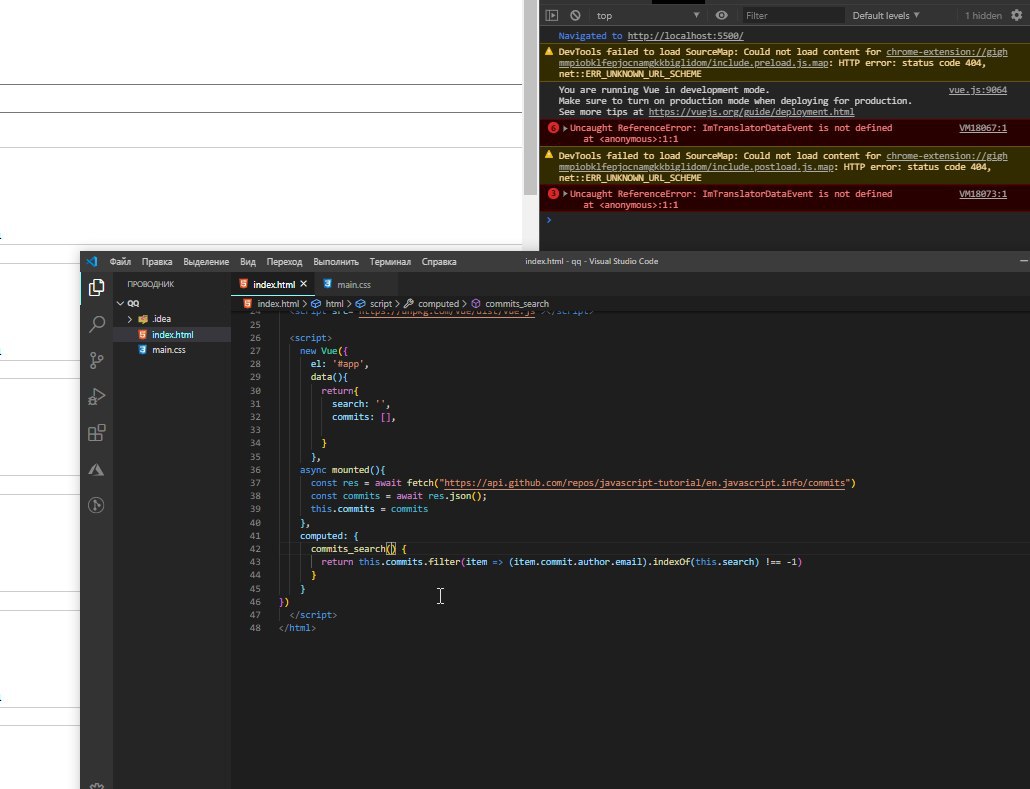
Task: Open the Default levels dropdown
Action: tap(886, 15)
